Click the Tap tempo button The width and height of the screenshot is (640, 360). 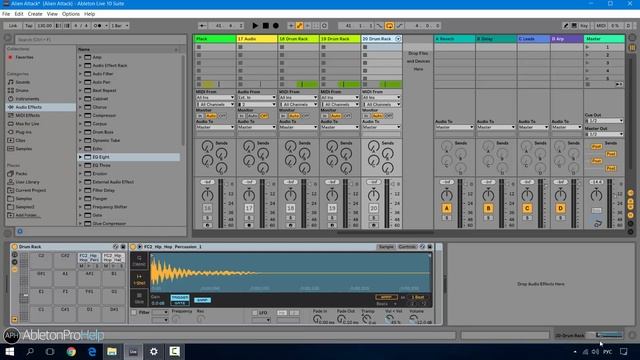click(29, 26)
